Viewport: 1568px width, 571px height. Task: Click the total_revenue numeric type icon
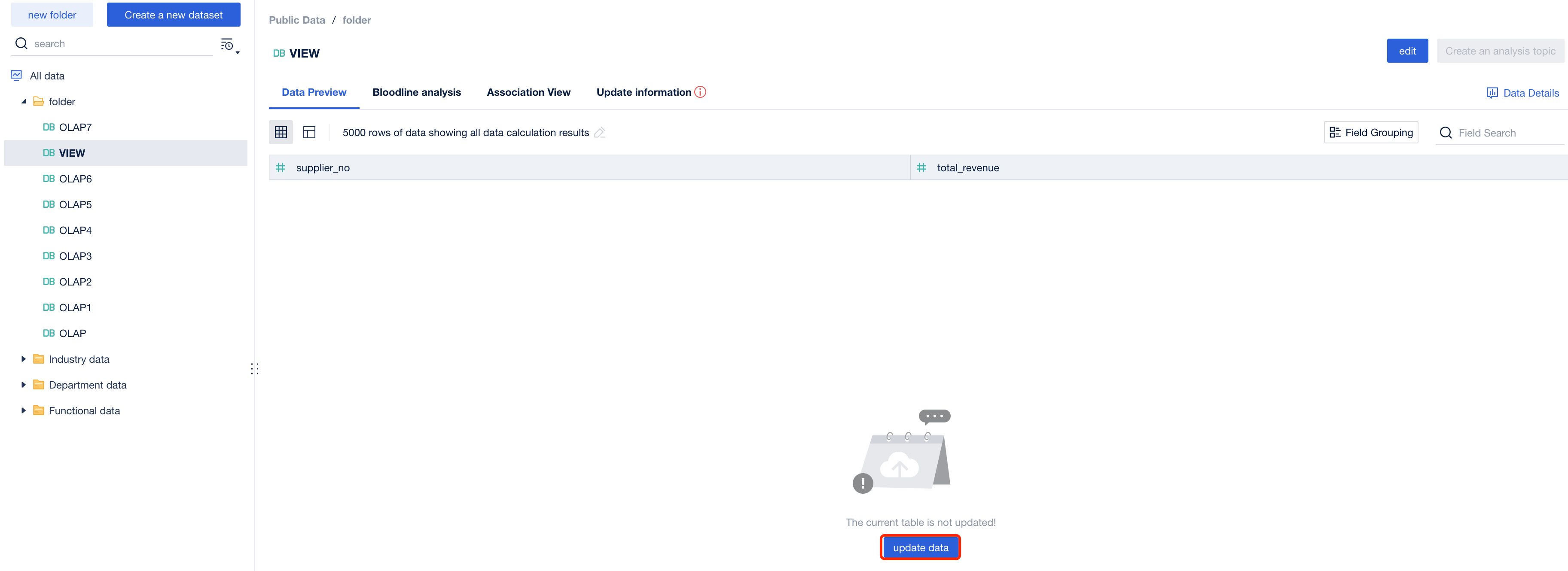point(921,167)
